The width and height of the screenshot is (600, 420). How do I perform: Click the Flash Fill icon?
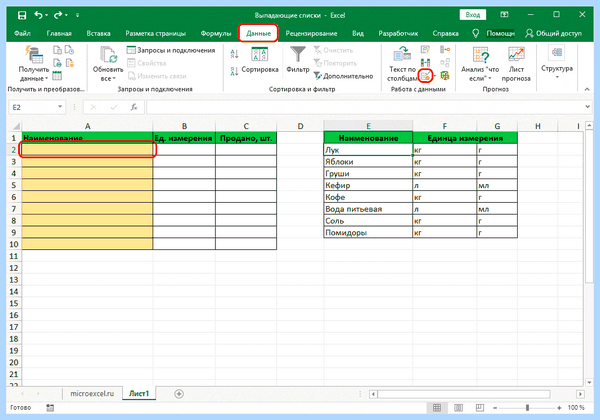[425, 50]
